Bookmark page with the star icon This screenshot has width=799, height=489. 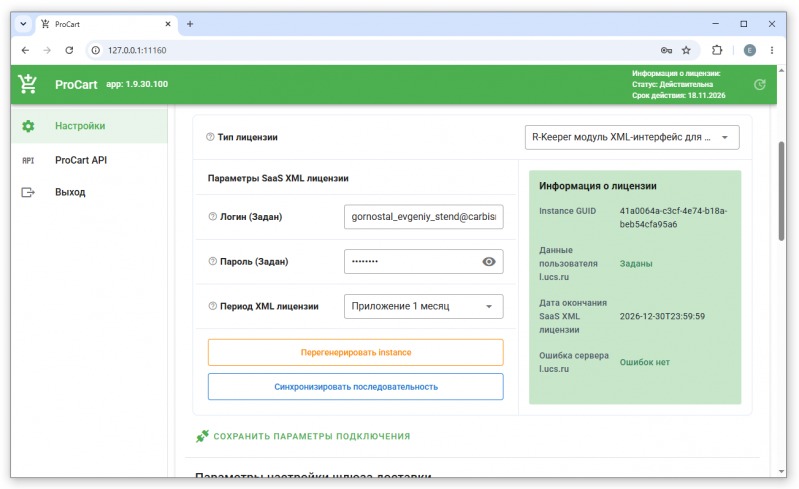pyautogui.click(x=686, y=50)
